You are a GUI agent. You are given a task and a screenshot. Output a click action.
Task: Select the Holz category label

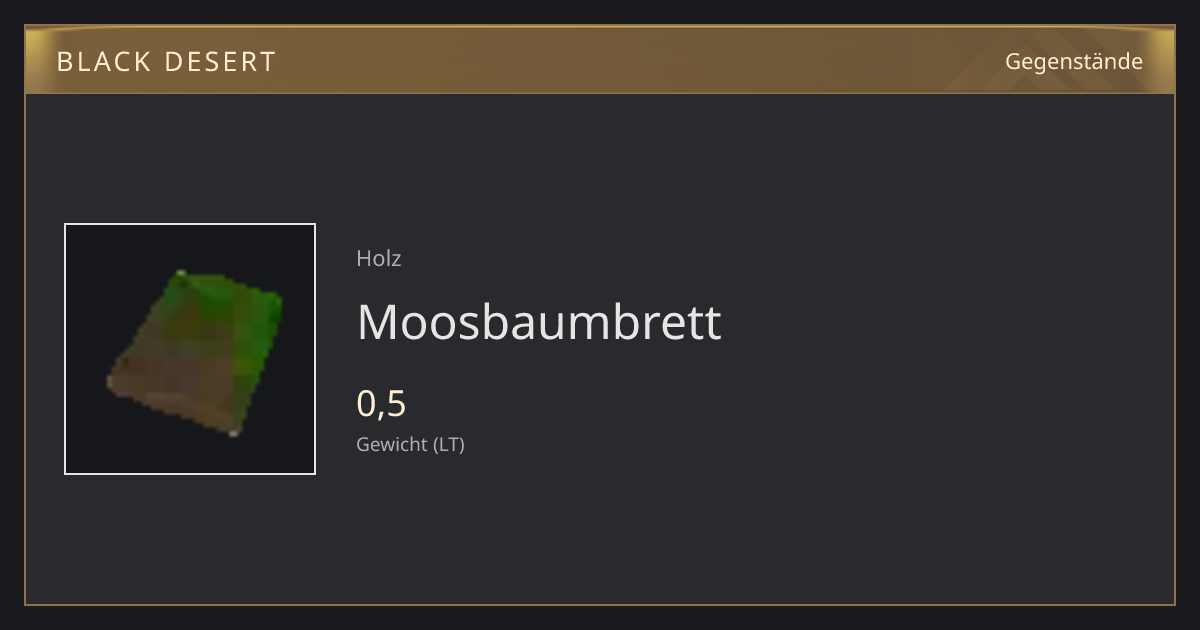click(x=379, y=258)
